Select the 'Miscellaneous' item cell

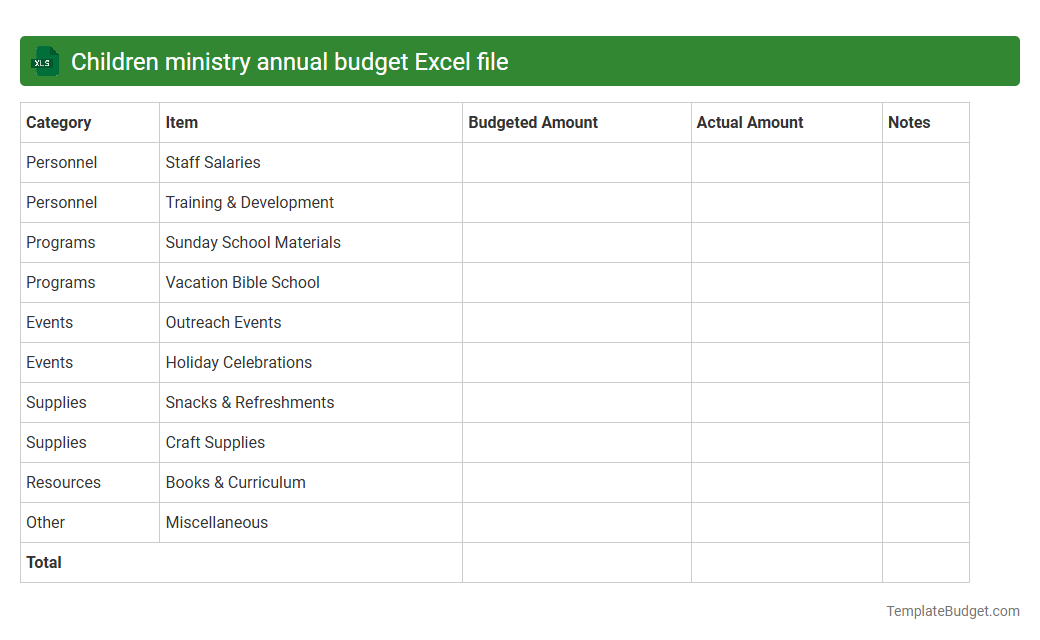tap(217, 522)
